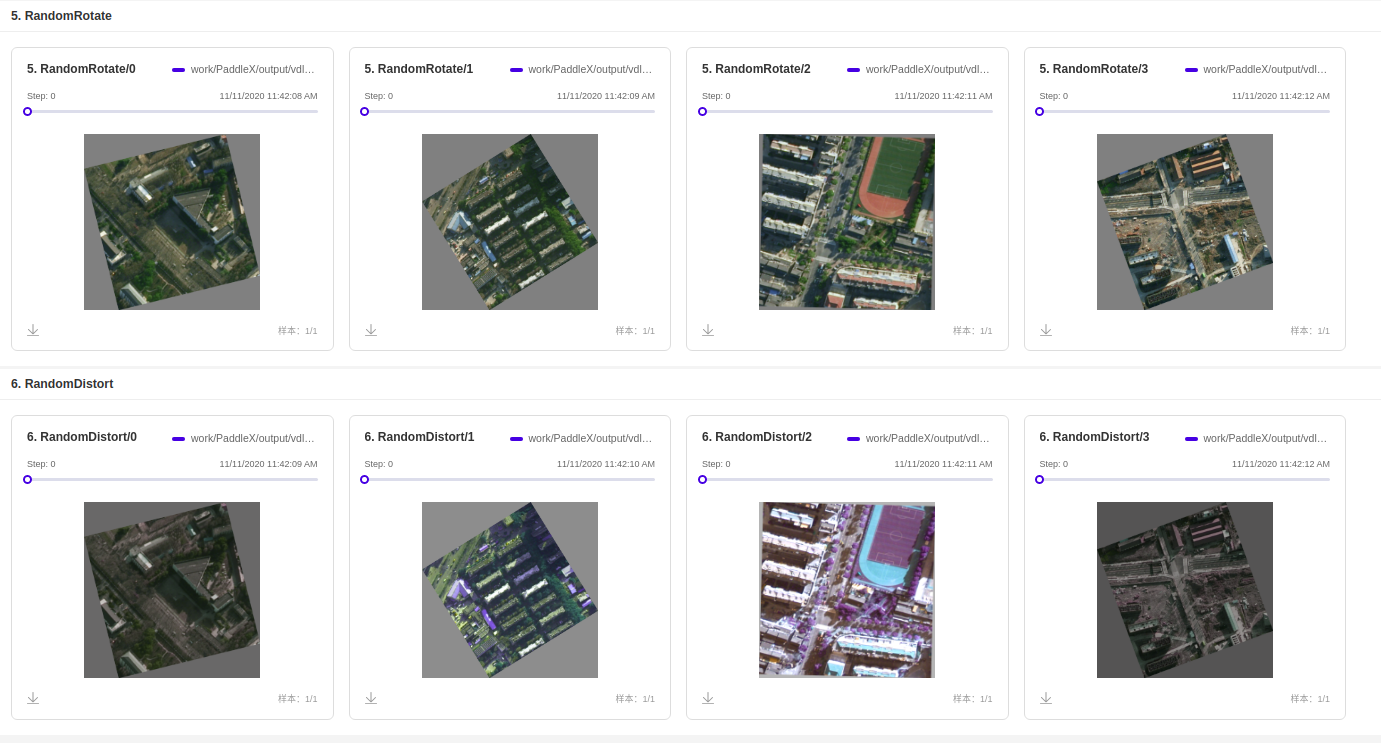Download the RandomRotate/0 sample image
This screenshot has height=743, width=1381.
[33, 330]
